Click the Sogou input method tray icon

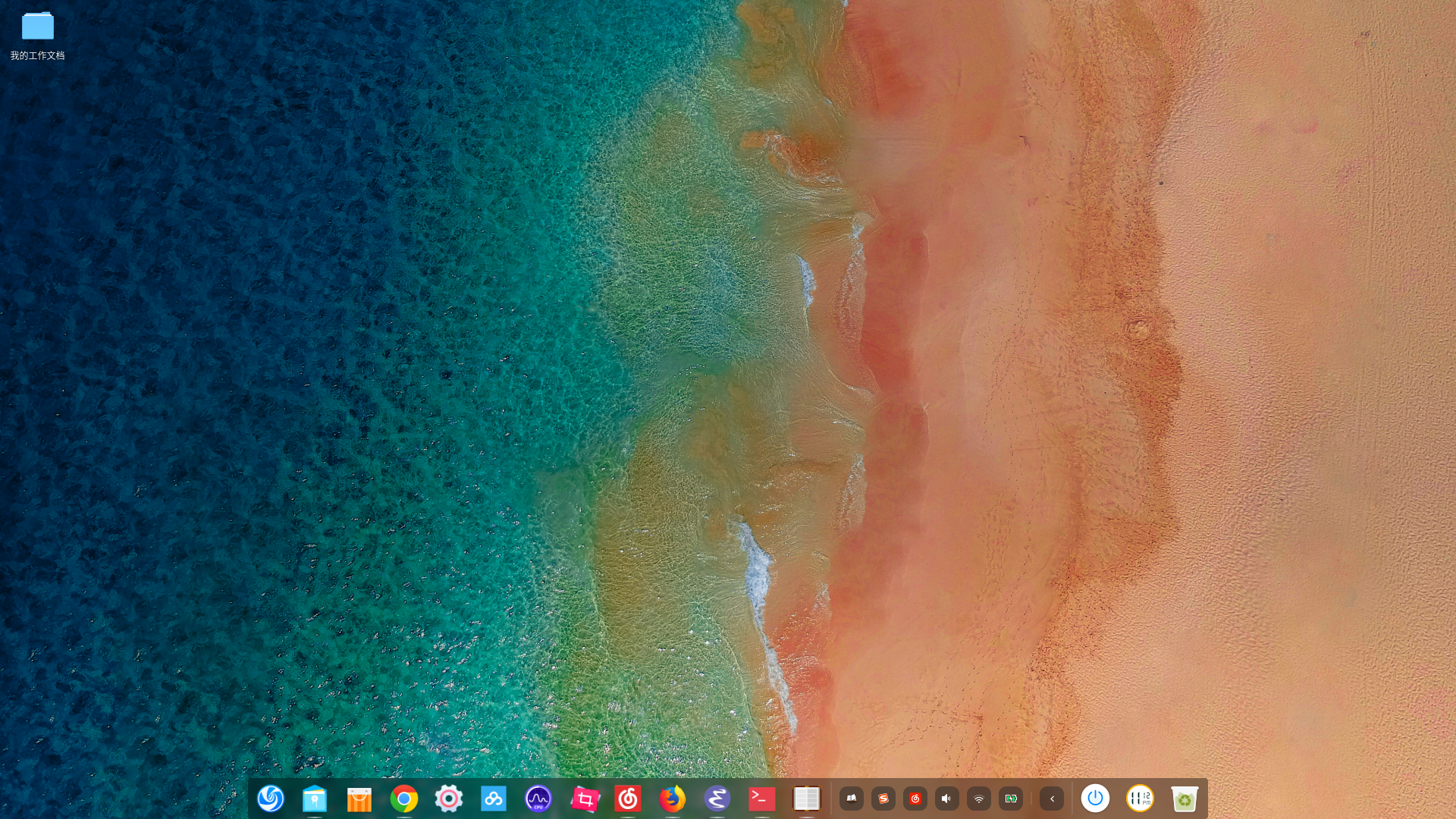point(883,799)
